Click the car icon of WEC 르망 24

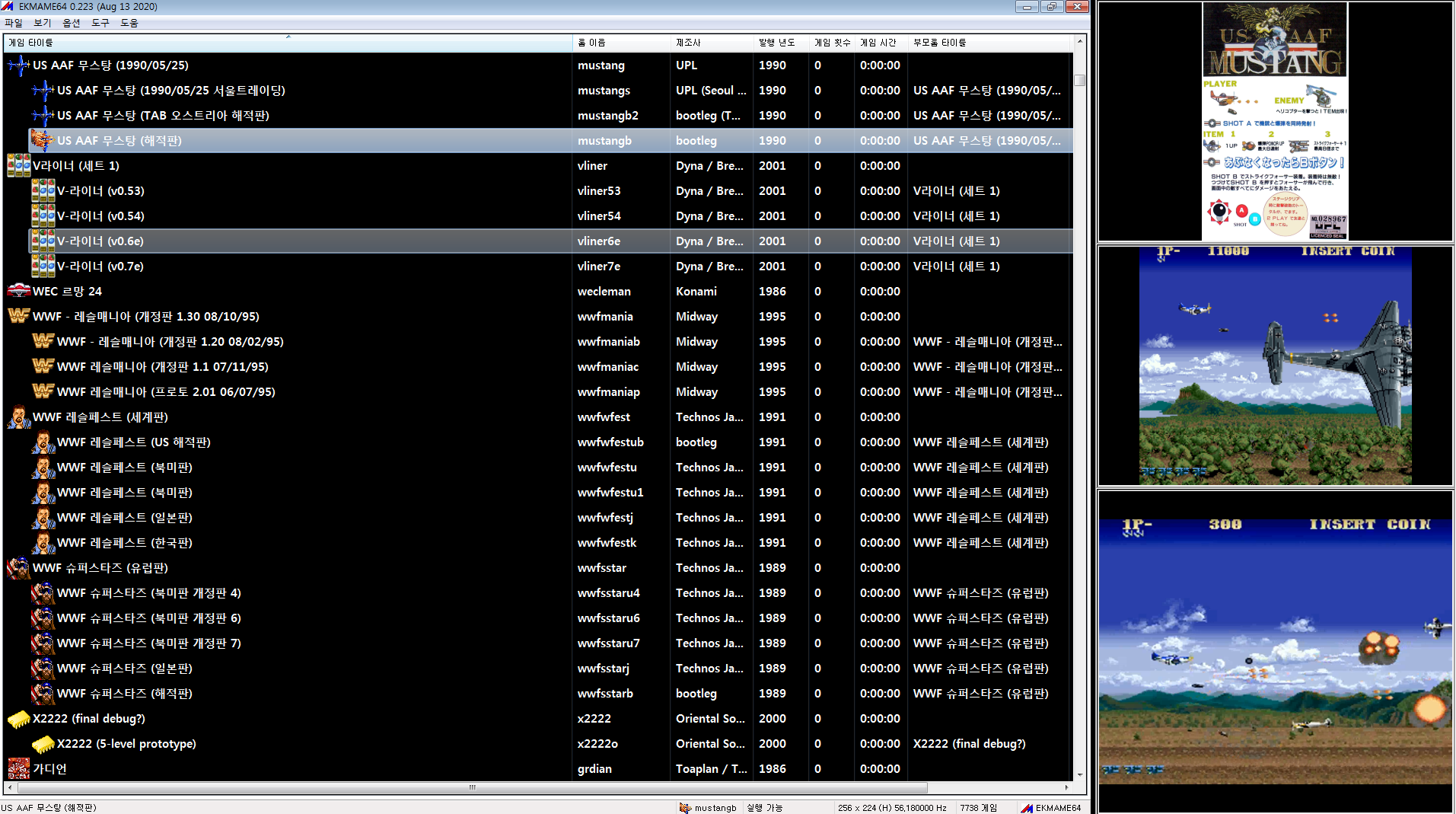[18, 292]
